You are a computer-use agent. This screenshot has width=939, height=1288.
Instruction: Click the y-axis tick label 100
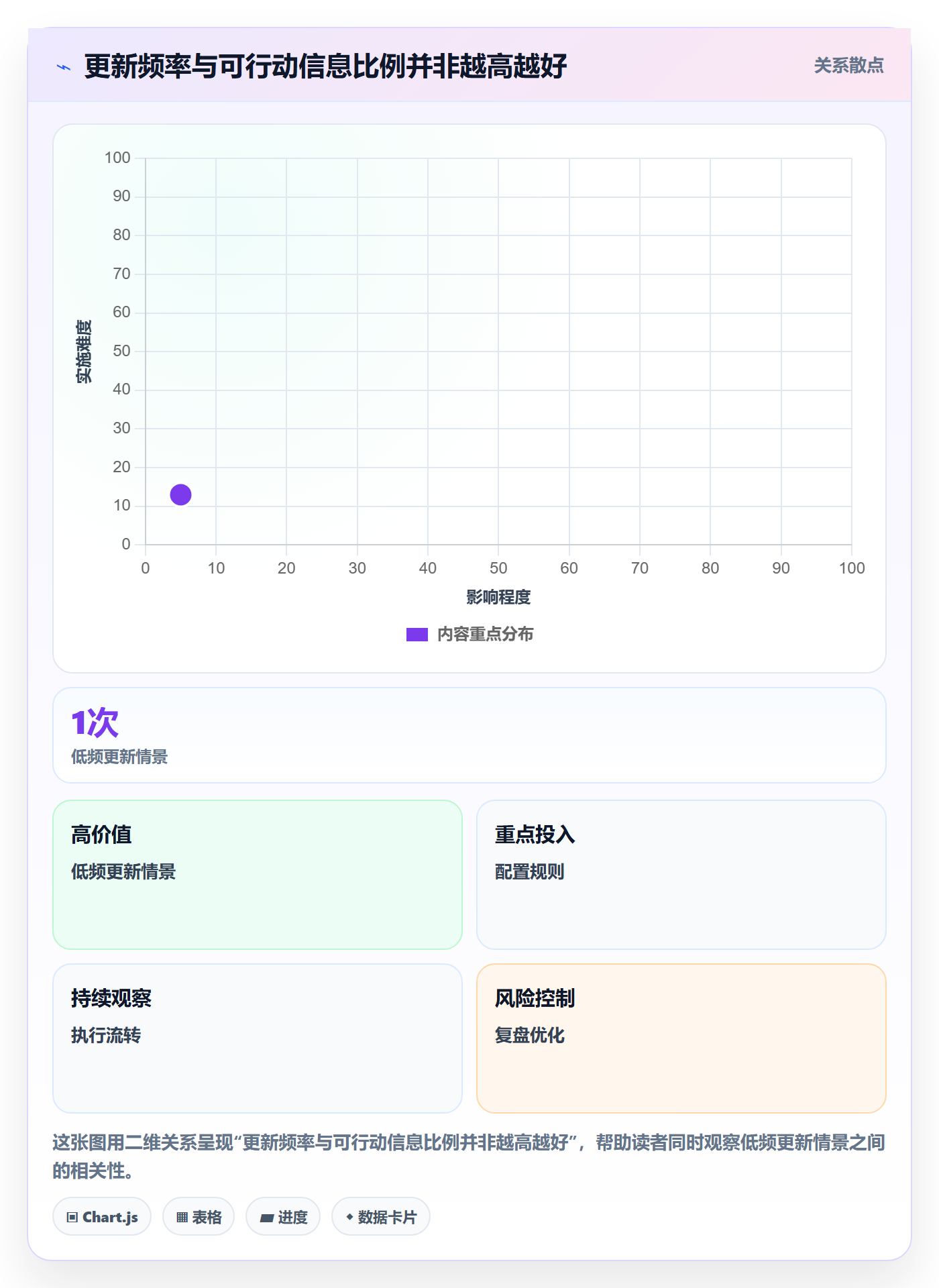(117, 158)
